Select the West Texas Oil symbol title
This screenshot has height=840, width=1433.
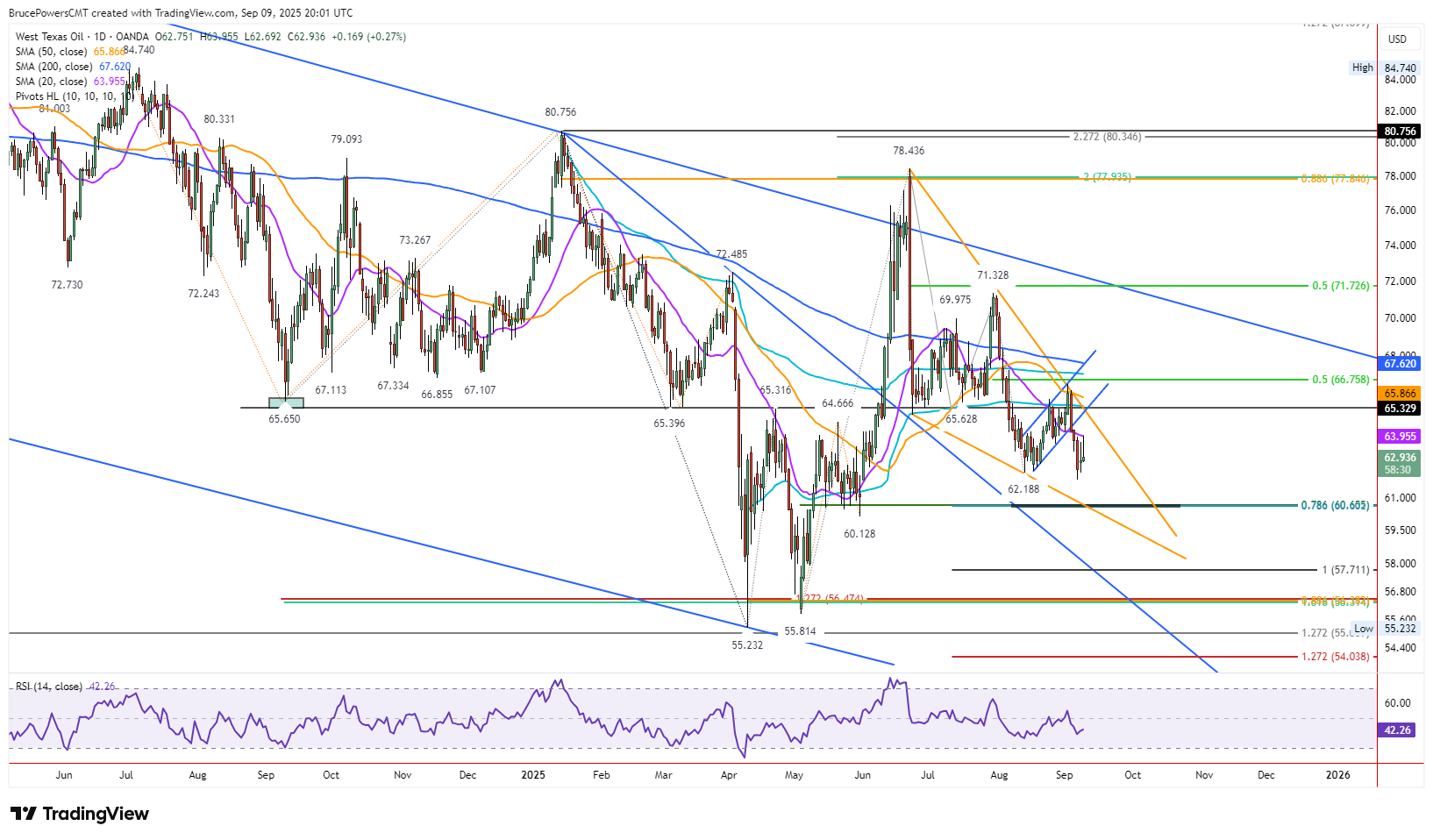click(x=50, y=37)
